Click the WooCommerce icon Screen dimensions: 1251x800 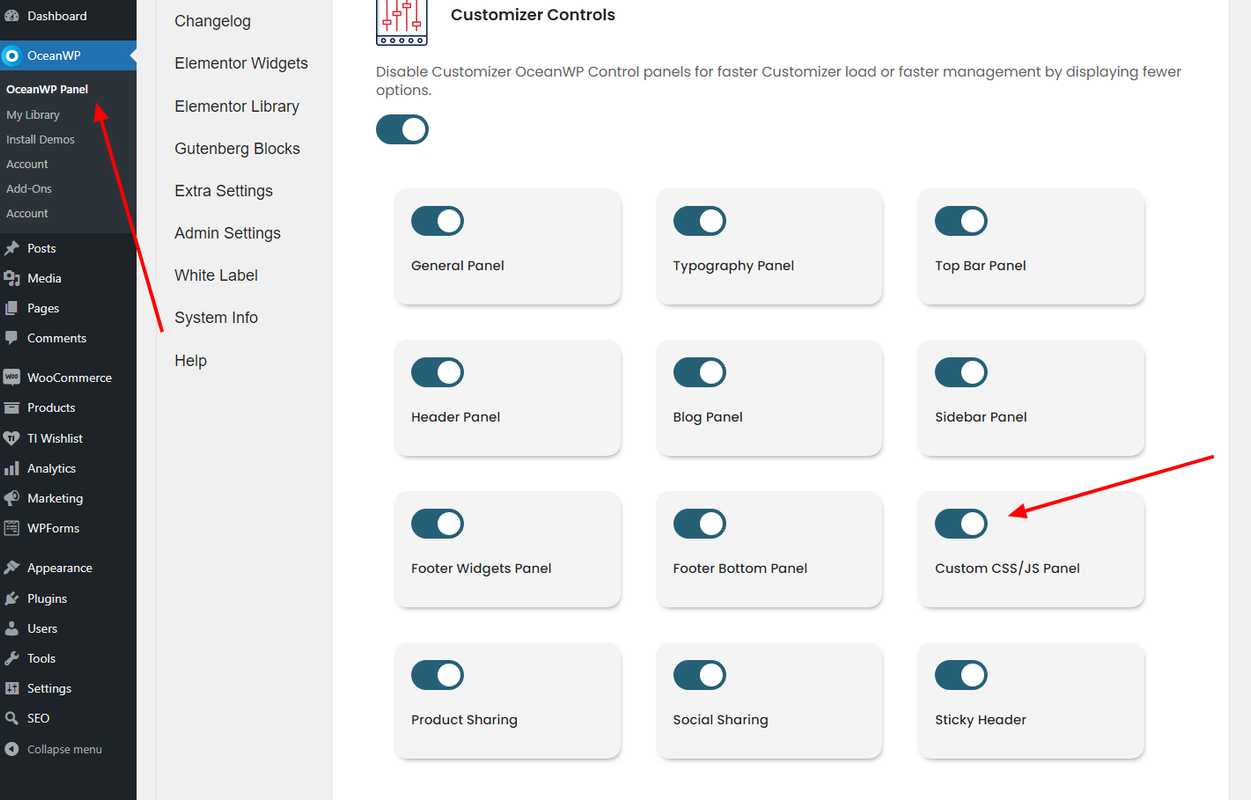tap(12, 377)
